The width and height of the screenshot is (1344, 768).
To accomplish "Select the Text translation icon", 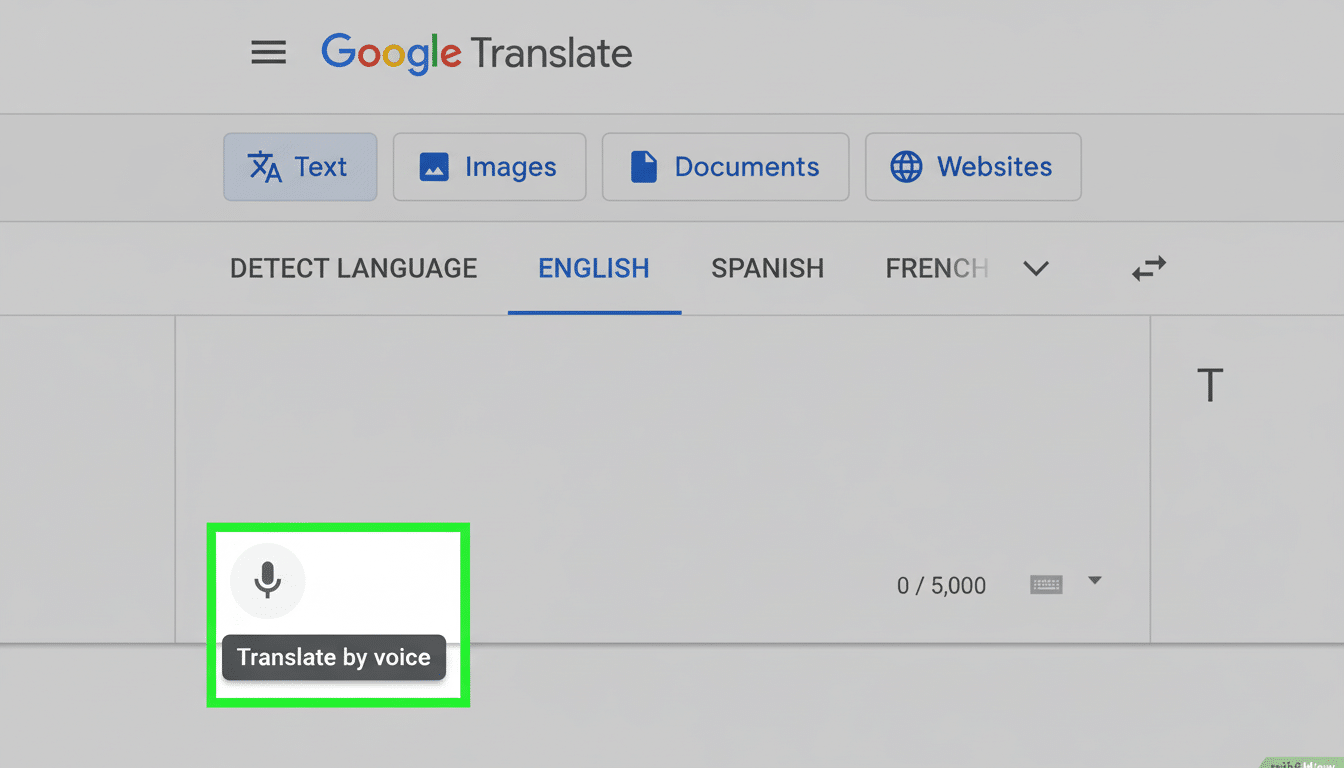I will point(269,166).
